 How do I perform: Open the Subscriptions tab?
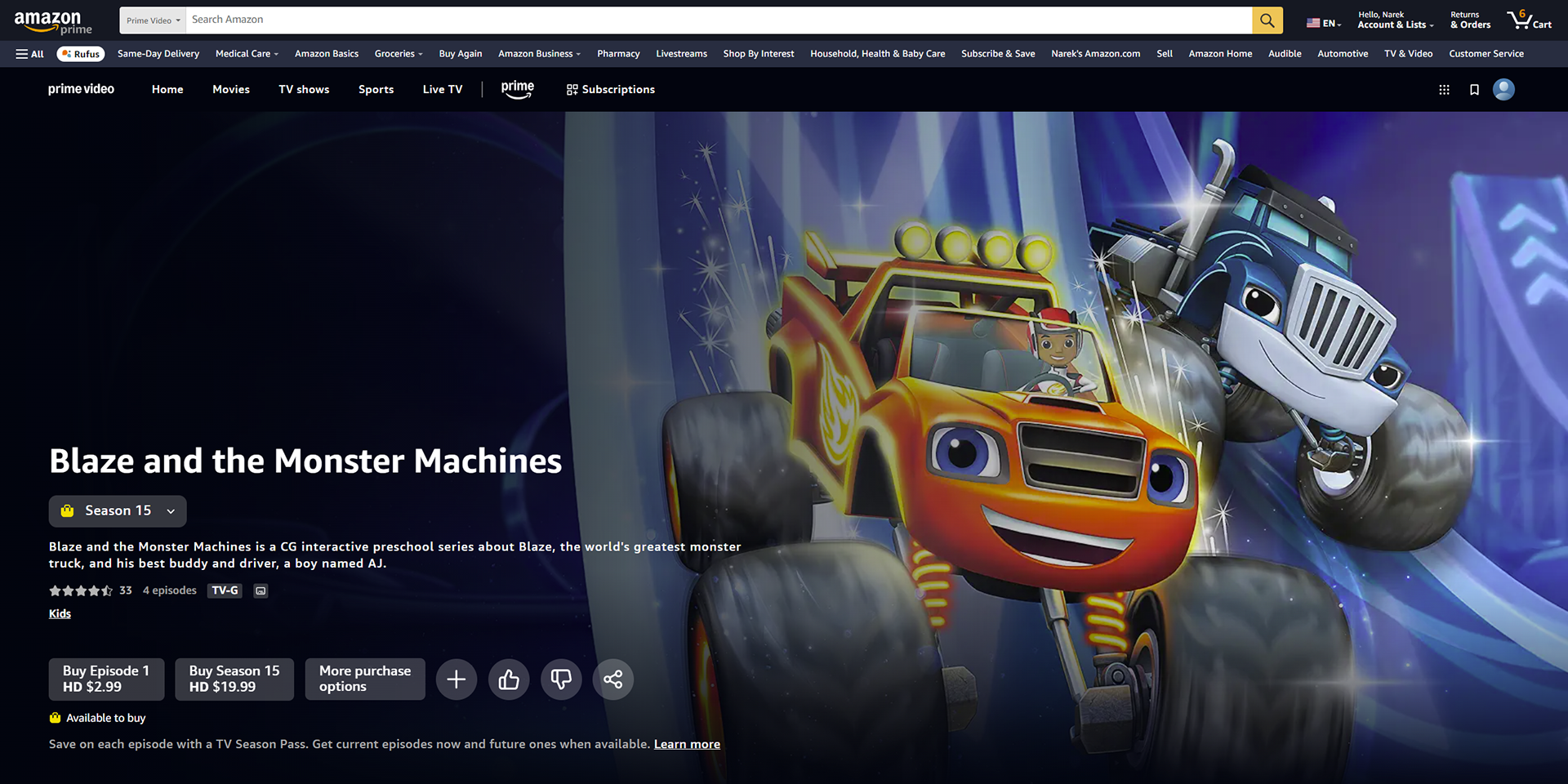point(611,90)
